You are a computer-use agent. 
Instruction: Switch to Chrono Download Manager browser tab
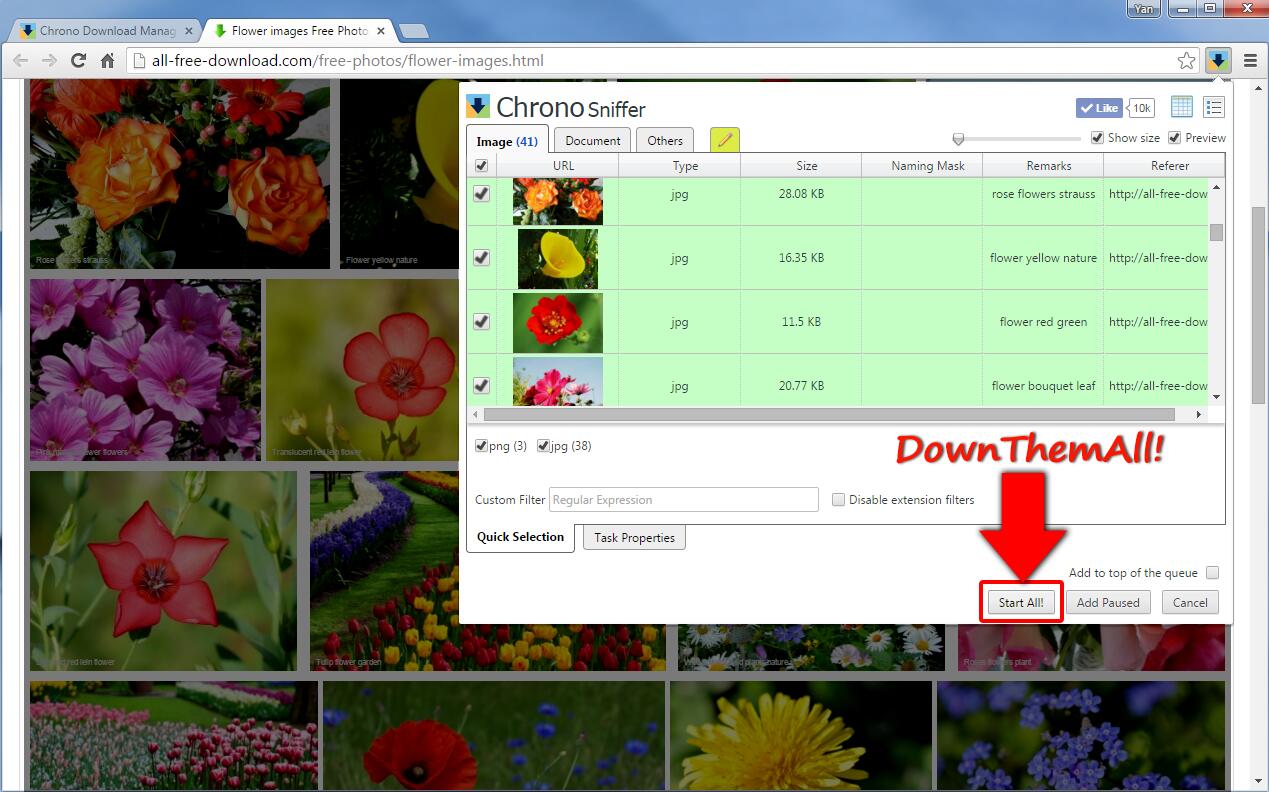click(103, 31)
